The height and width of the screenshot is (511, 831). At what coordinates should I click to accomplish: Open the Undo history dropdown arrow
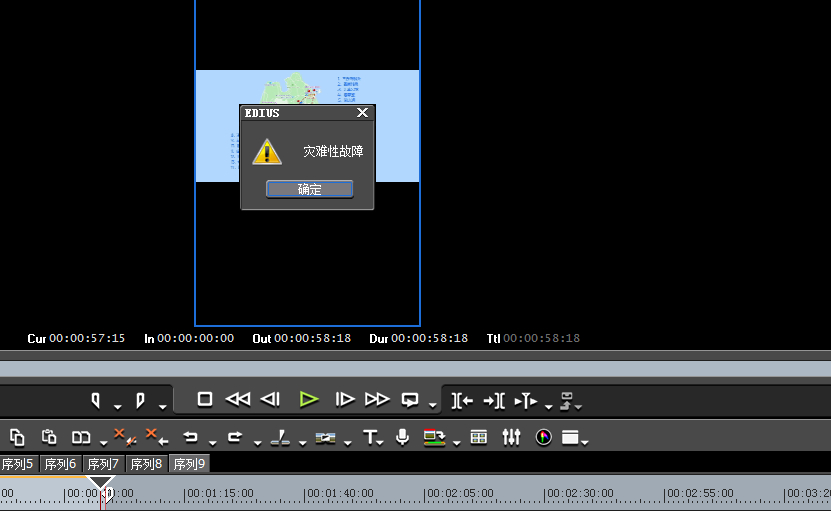tap(212, 443)
